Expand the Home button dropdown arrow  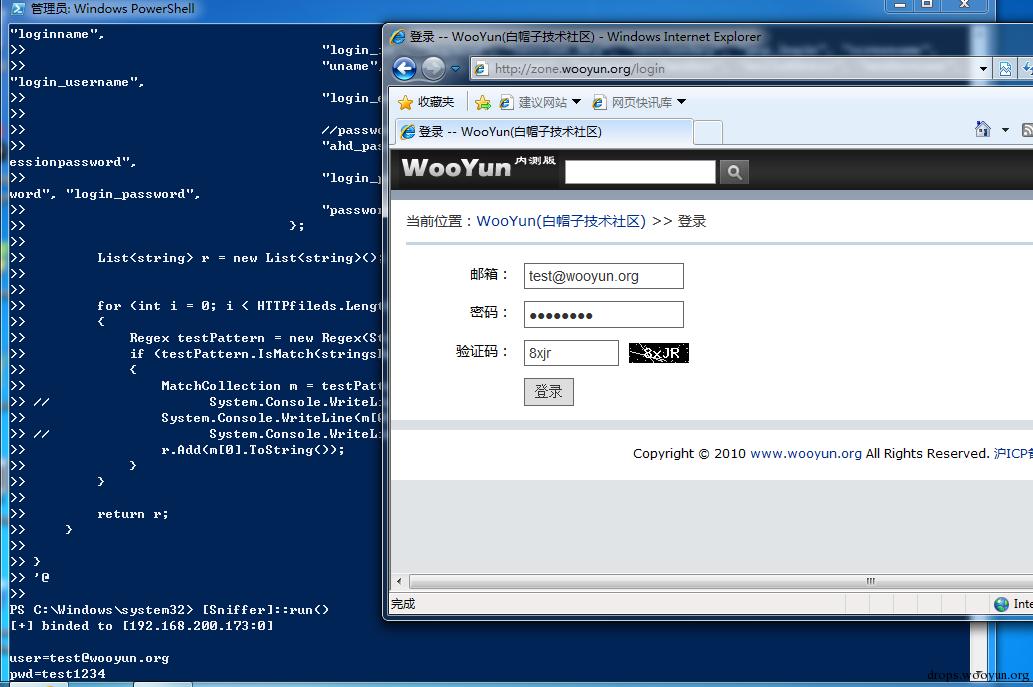tap(1005, 130)
